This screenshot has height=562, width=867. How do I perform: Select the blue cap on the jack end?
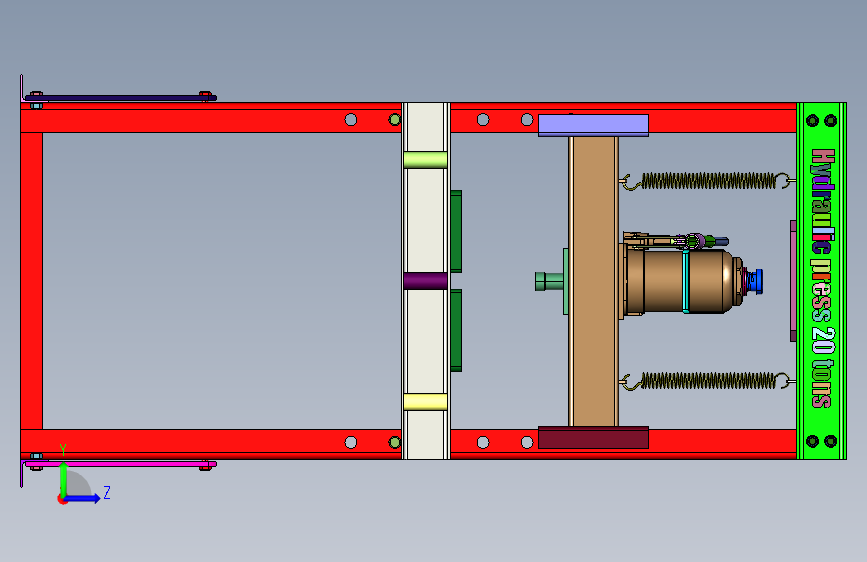point(755,281)
